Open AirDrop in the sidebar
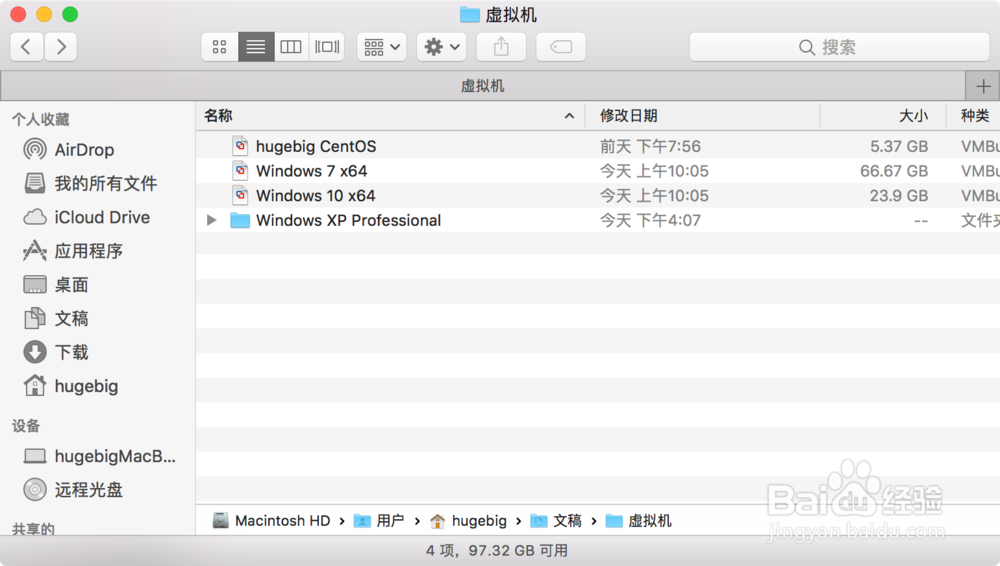The height and width of the screenshot is (566, 1000). click(x=84, y=150)
